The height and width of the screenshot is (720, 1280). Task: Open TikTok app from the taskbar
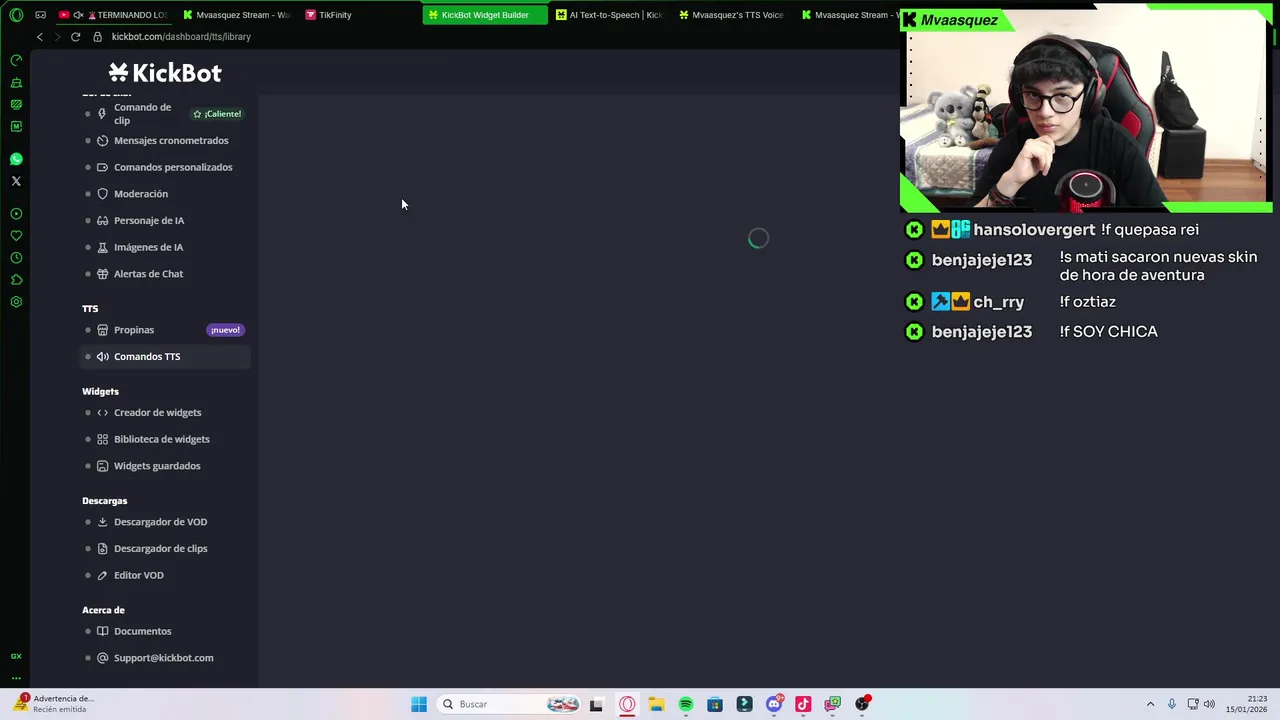click(x=803, y=704)
